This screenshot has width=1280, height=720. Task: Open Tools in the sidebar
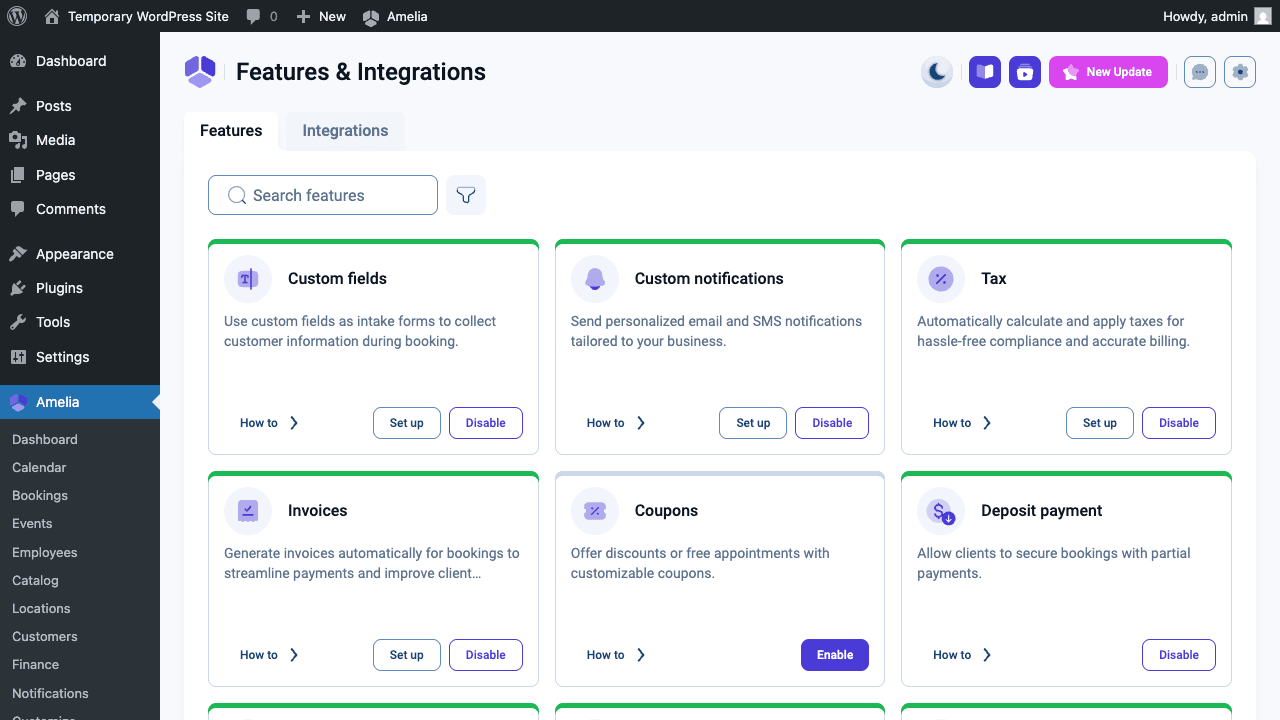click(x=80, y=322)
